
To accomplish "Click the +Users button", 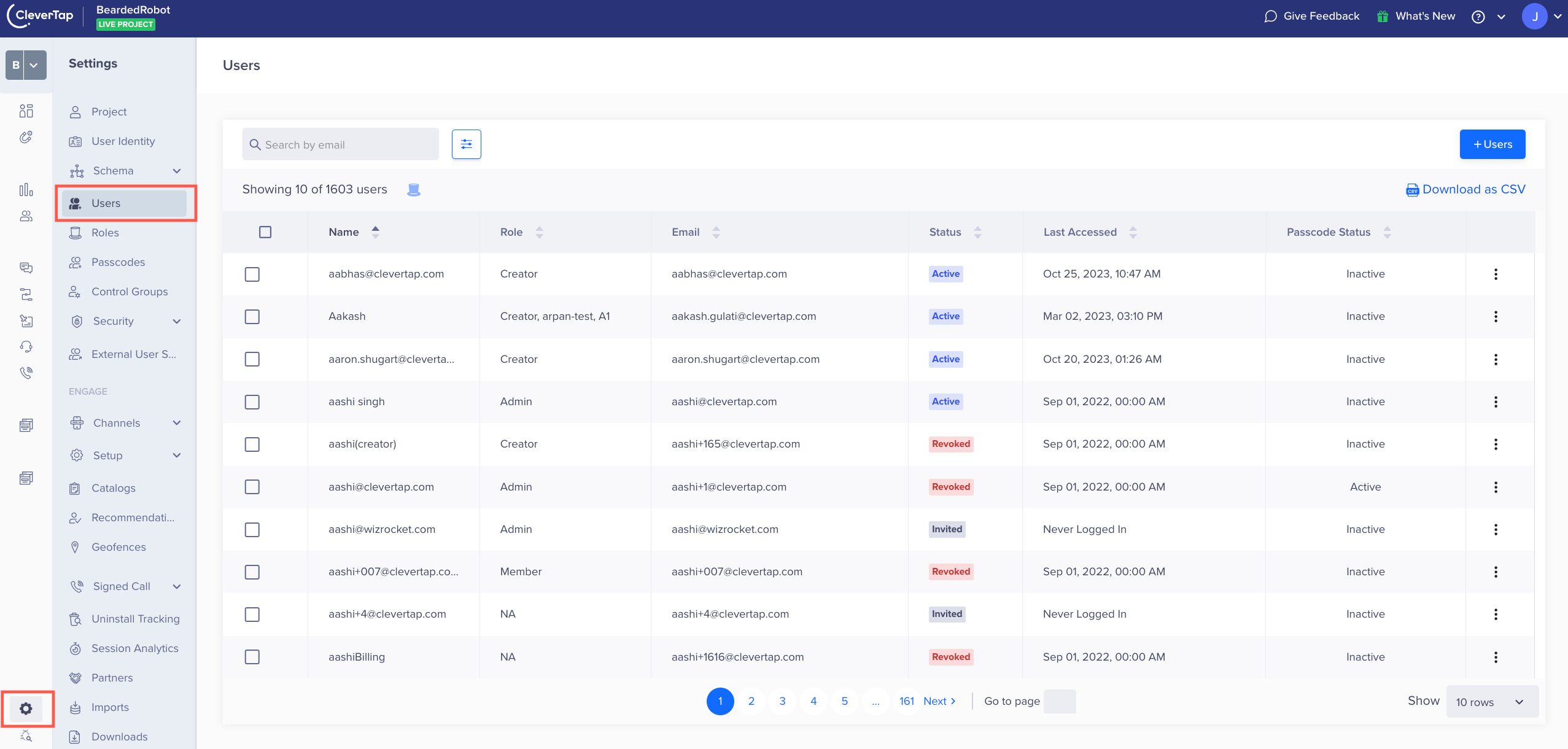I will pyautogui.click(x=1492, y=144).
